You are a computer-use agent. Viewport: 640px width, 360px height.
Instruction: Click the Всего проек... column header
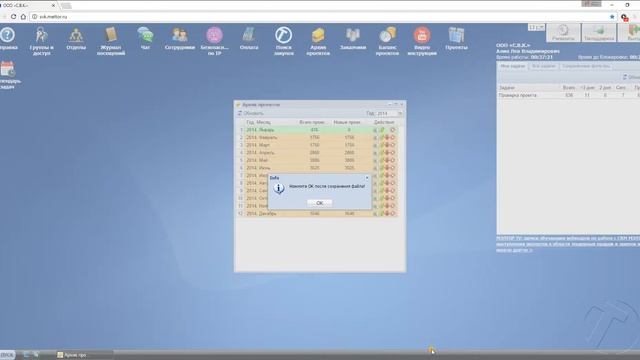pos(312,122)
